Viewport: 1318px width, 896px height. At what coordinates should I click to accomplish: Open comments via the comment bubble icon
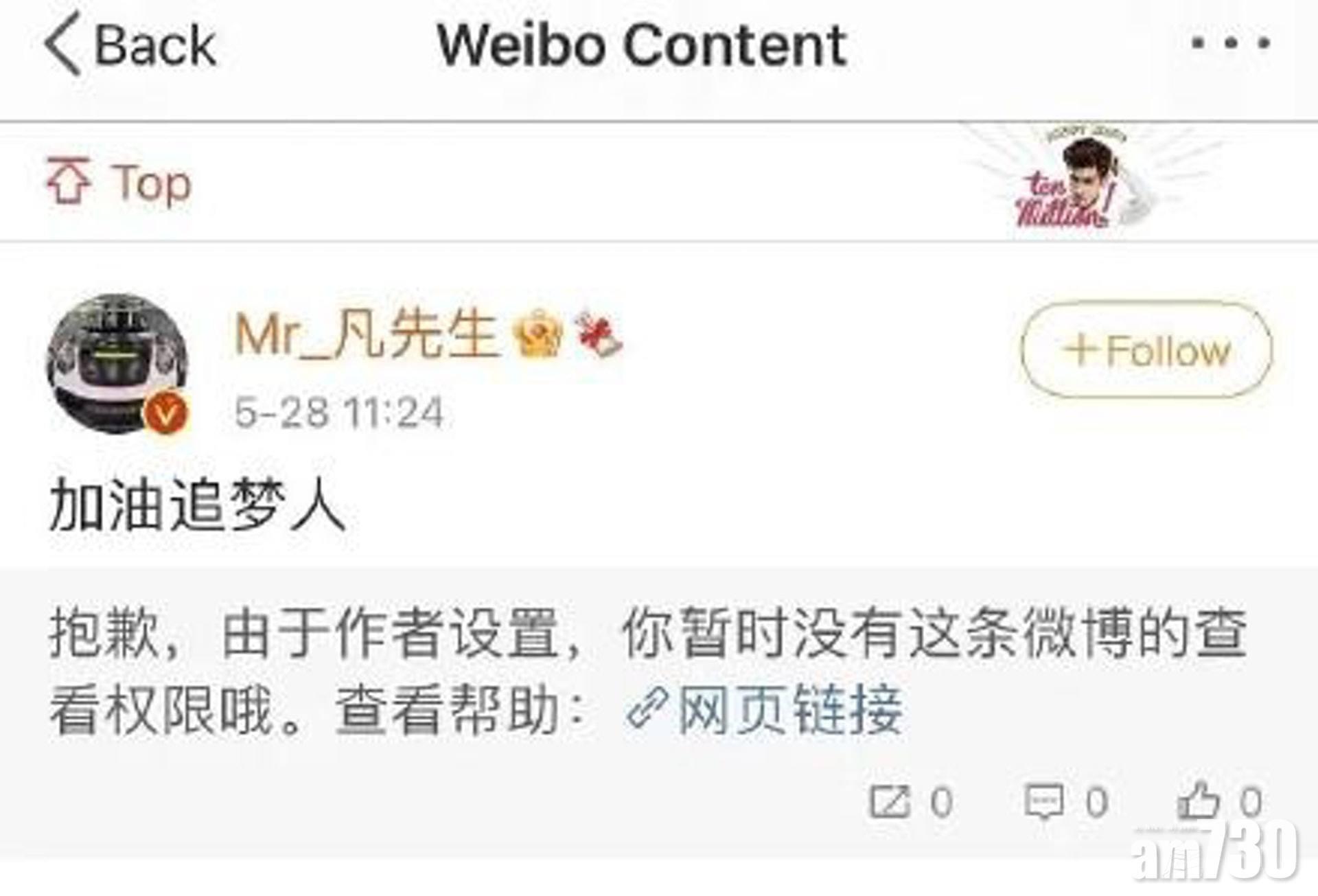(1044, 801)
